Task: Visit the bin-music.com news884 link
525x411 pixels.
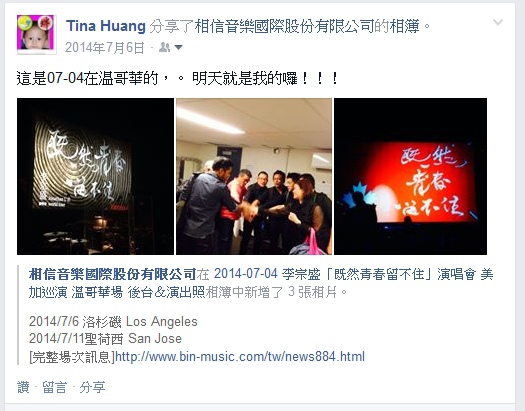Action: [240, 356]
